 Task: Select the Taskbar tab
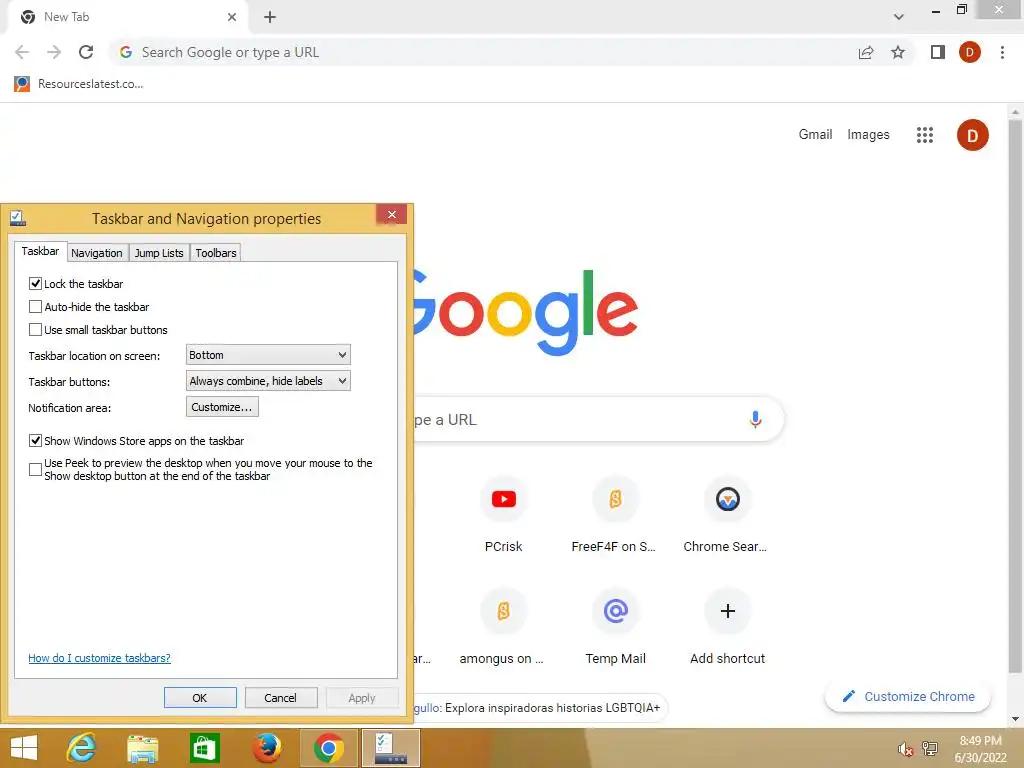point(40,251)
